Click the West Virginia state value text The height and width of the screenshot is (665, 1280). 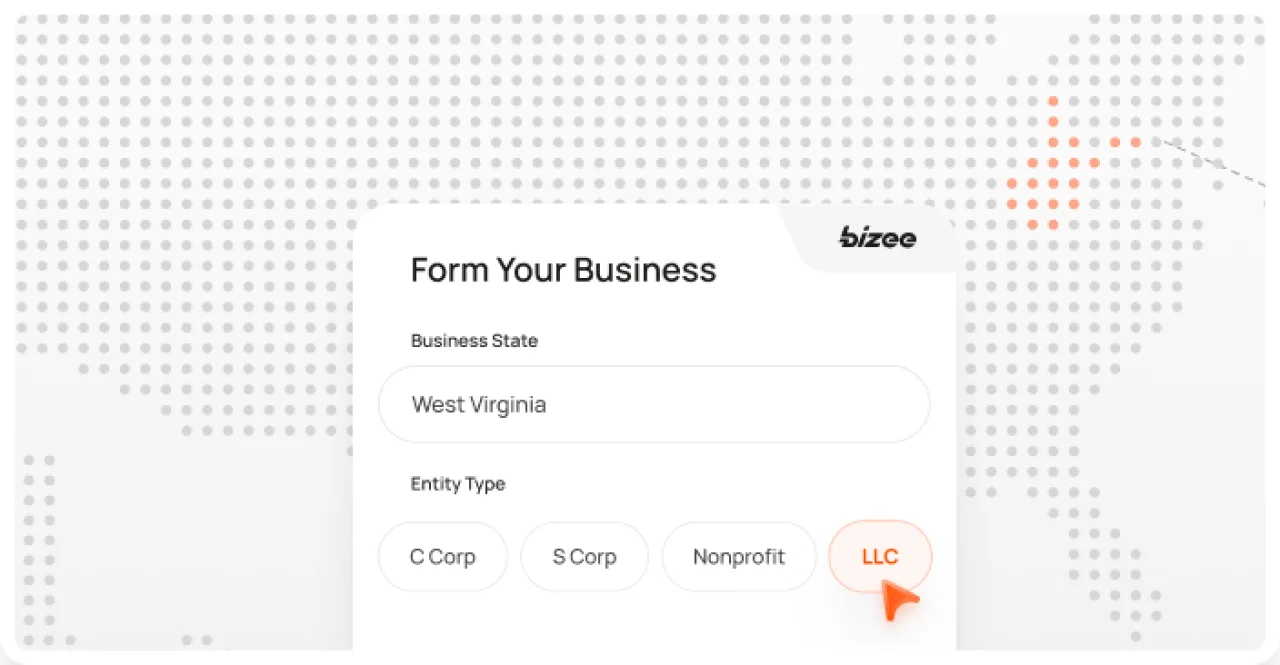pos(479,405)
